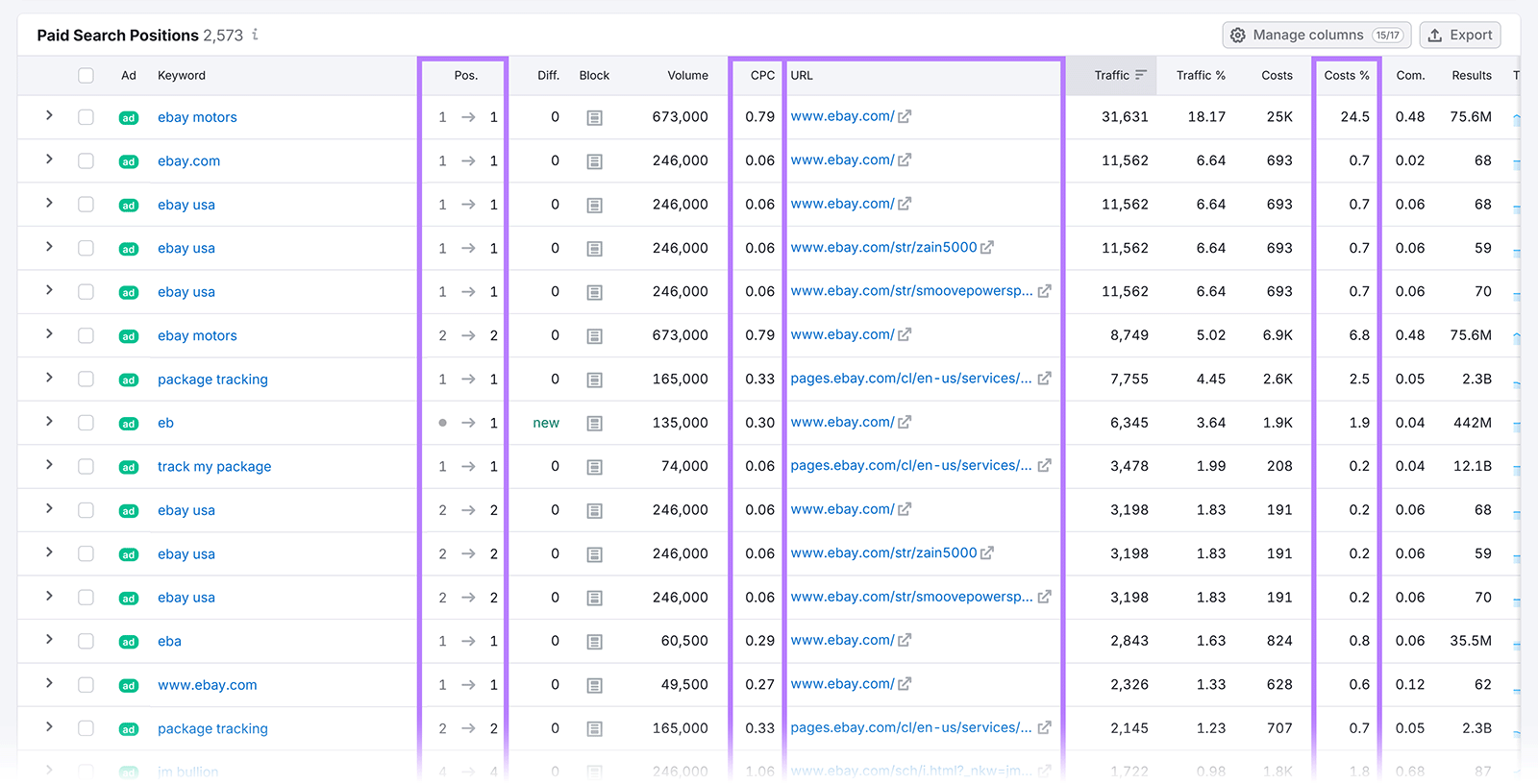The image size is (1538, 784).
Task: Check the box for the eb keyword row
Action: pos(86,423)
